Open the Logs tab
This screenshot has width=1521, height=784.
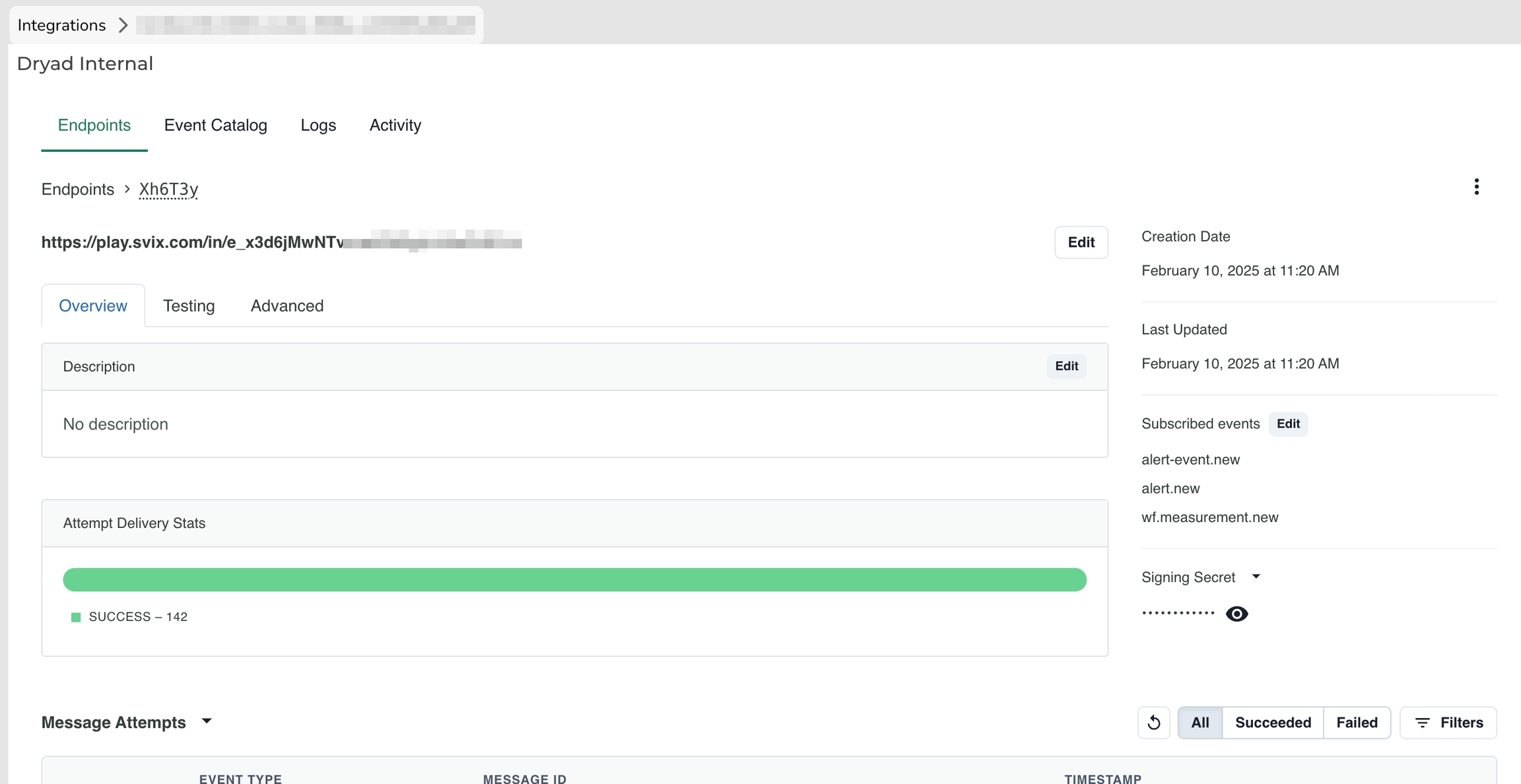tap(318, 125)
